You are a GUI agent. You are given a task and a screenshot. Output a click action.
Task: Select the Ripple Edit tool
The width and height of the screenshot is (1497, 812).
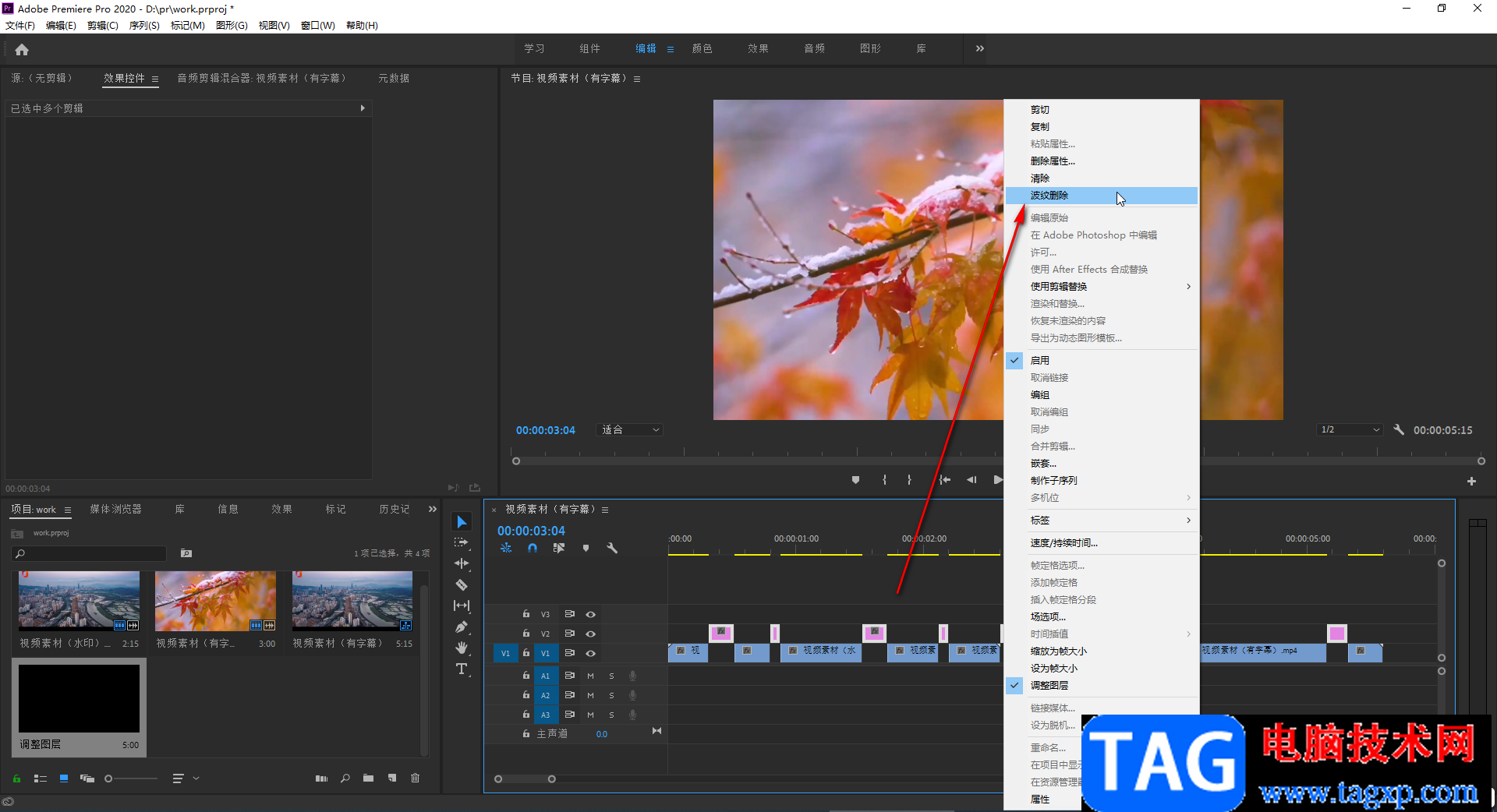(x=462, y=563)
